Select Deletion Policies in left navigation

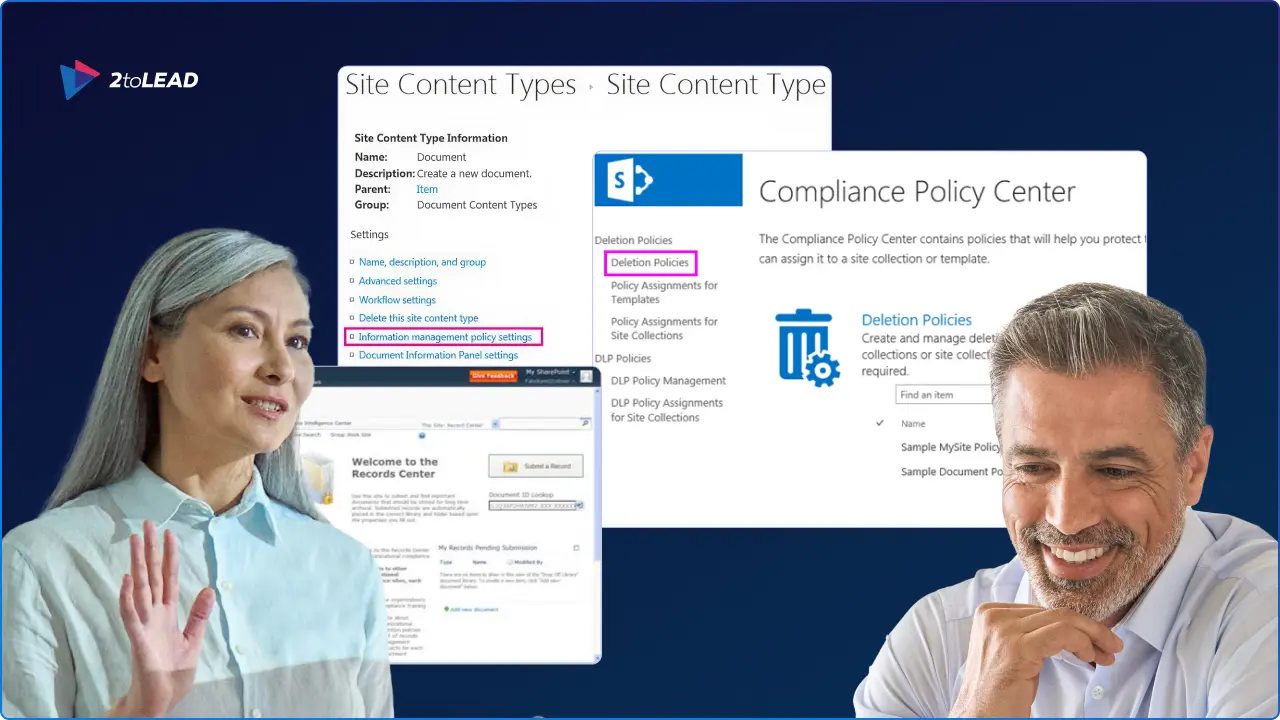click(650, 263)
